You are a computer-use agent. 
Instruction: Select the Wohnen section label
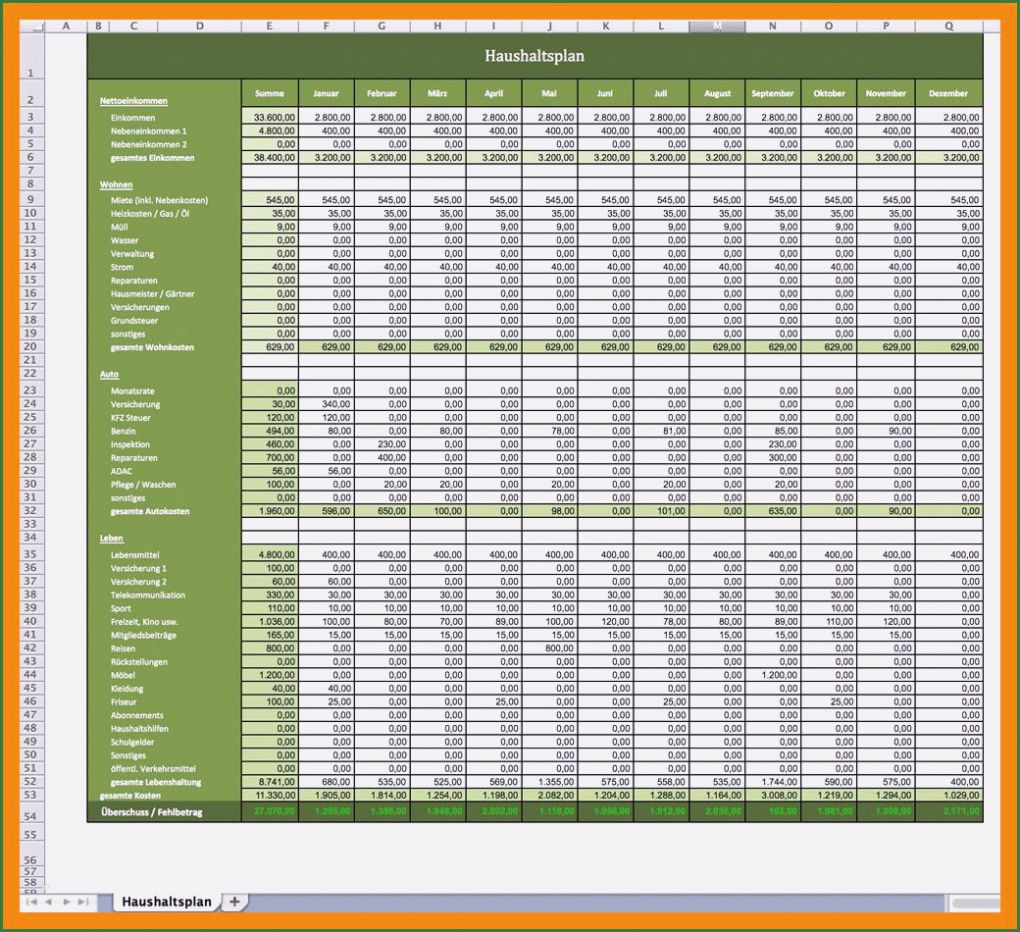pyautogui.click(x=116, y=185)
